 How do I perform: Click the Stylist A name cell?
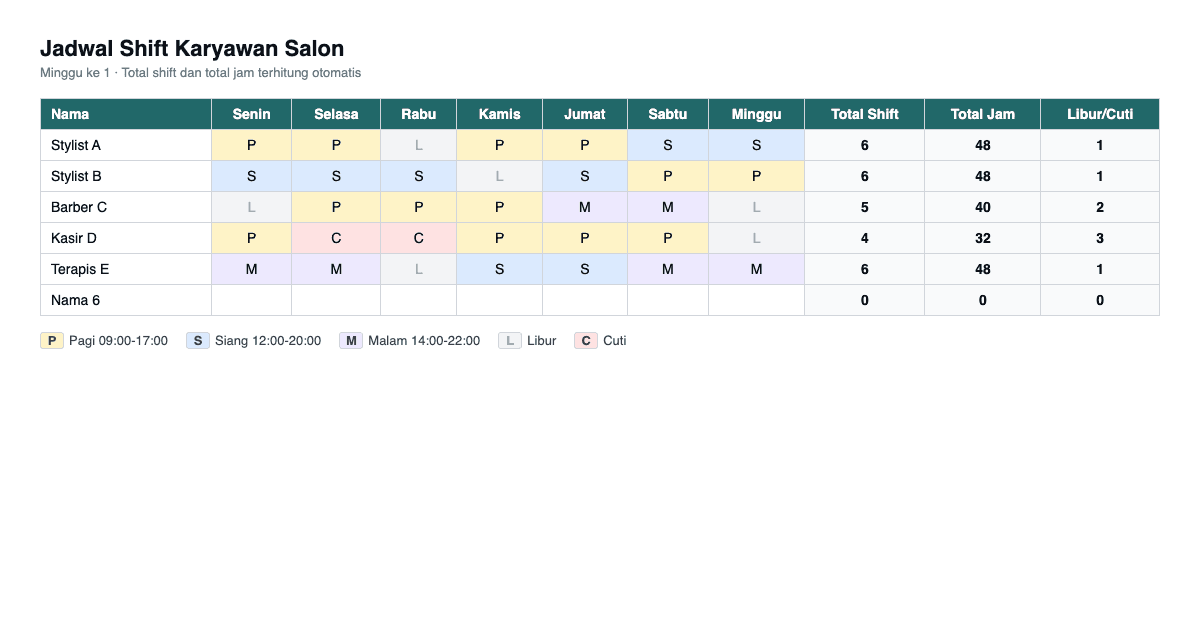[x=126, y=145]
